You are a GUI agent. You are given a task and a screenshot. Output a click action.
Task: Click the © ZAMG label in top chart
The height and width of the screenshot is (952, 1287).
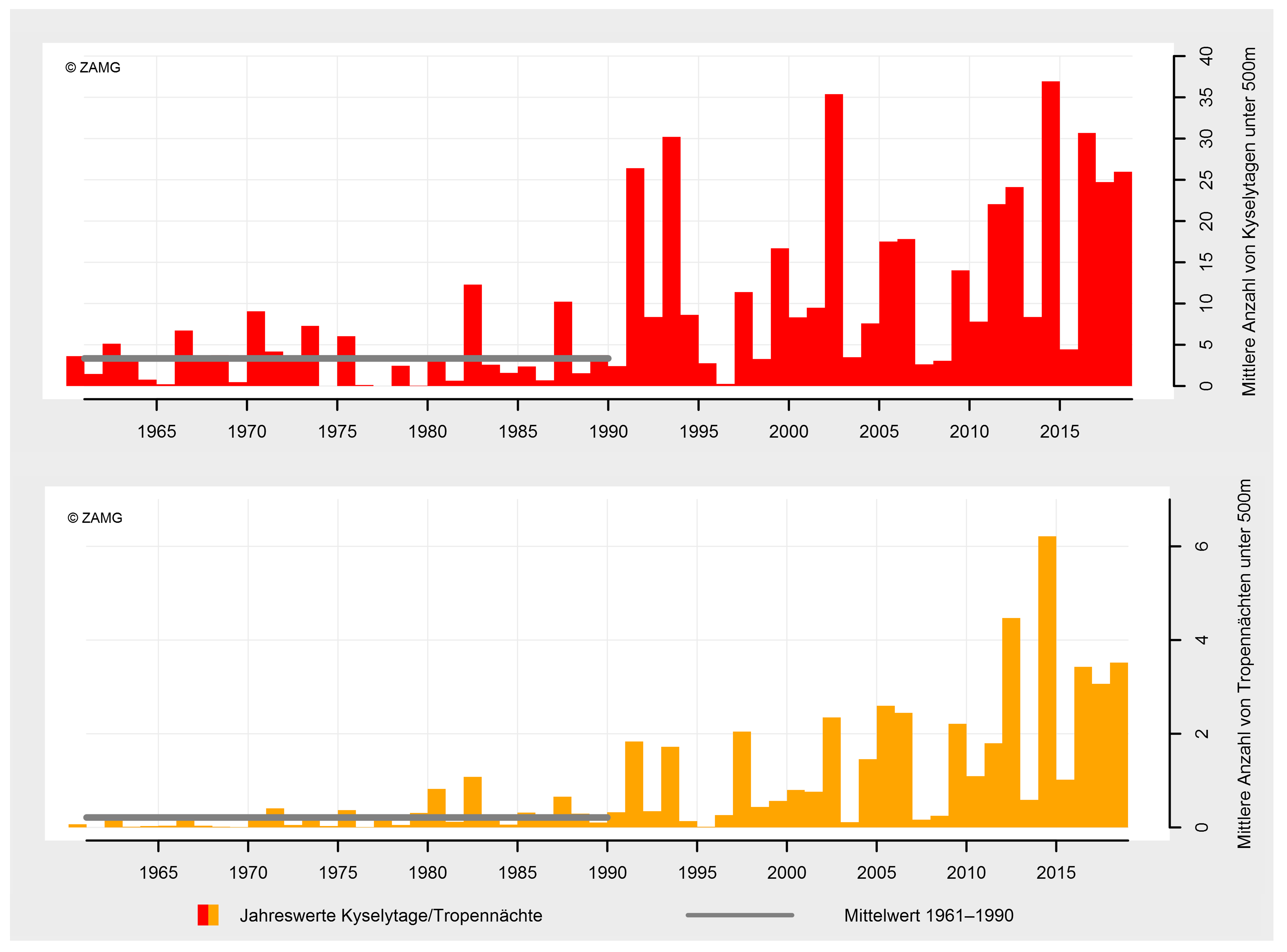pos(93,67)
